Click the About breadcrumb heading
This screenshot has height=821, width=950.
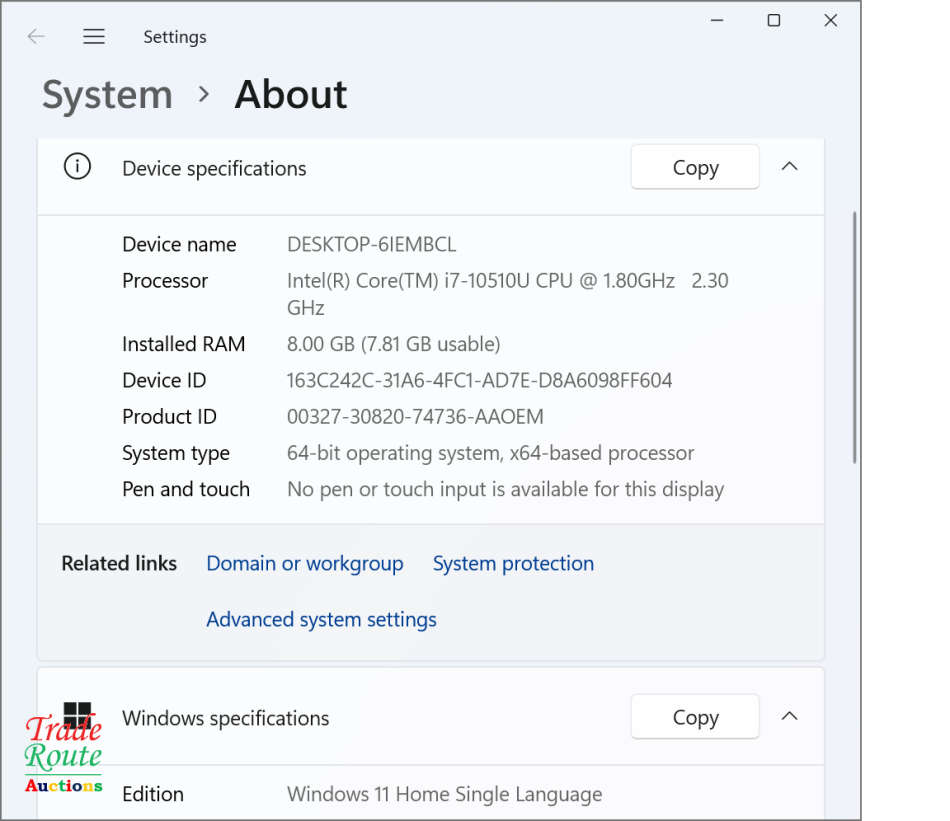tap(290, 95)
